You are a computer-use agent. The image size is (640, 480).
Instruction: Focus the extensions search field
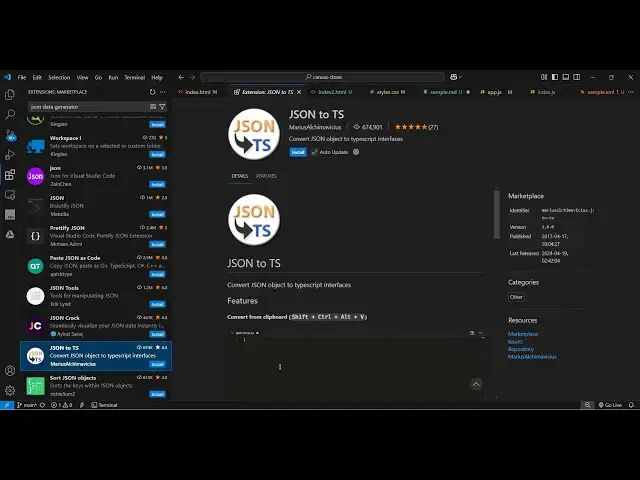[x=88, y=107]
